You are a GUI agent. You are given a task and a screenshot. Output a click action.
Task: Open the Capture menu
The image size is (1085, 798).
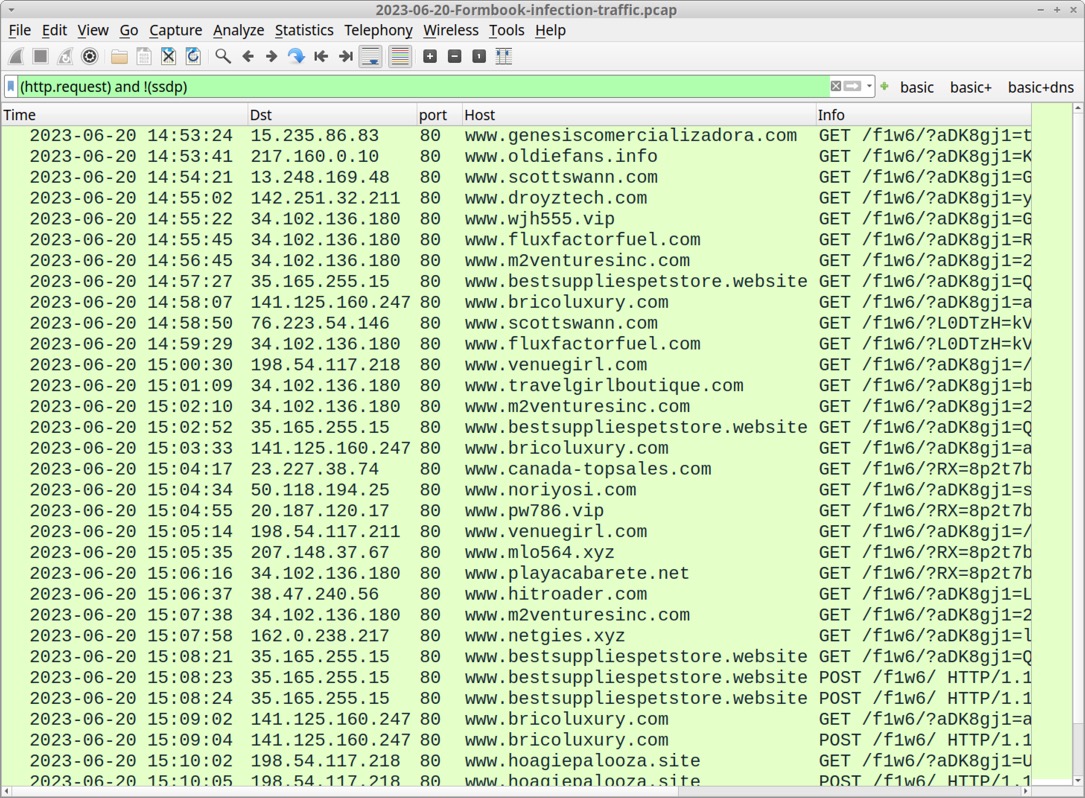(176, 30)
